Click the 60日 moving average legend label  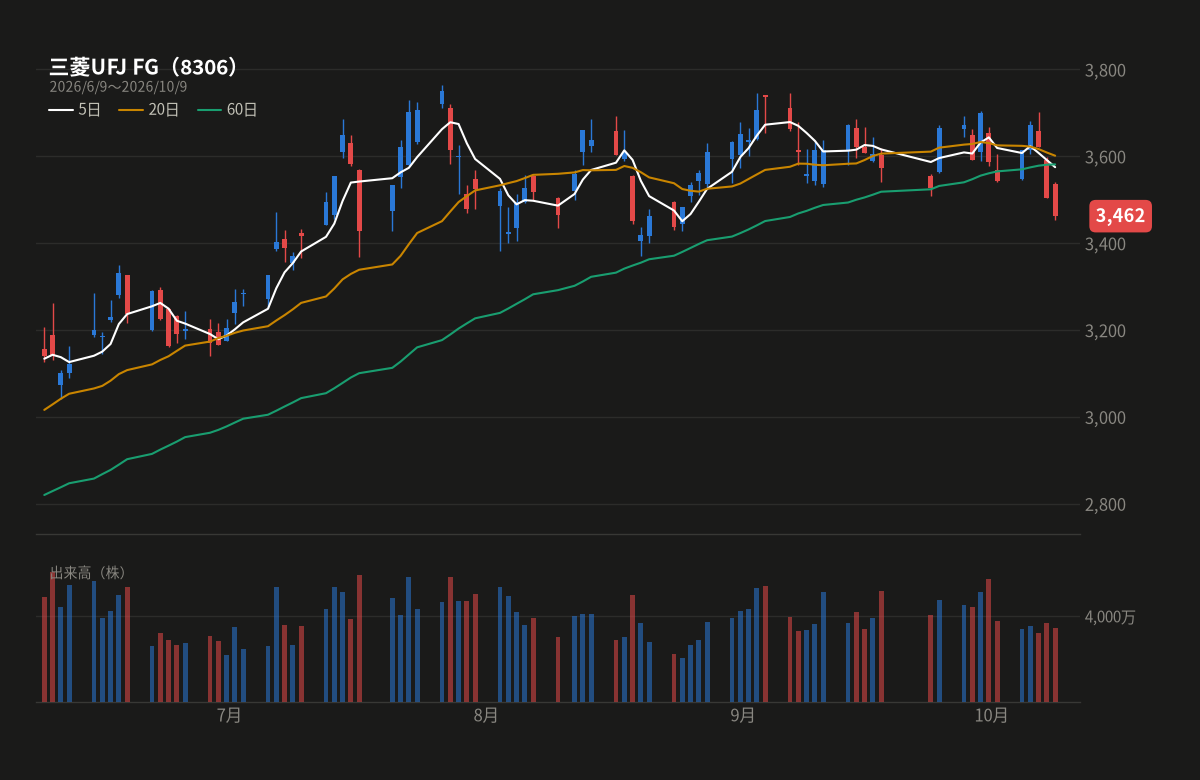(x=242, y=110)
